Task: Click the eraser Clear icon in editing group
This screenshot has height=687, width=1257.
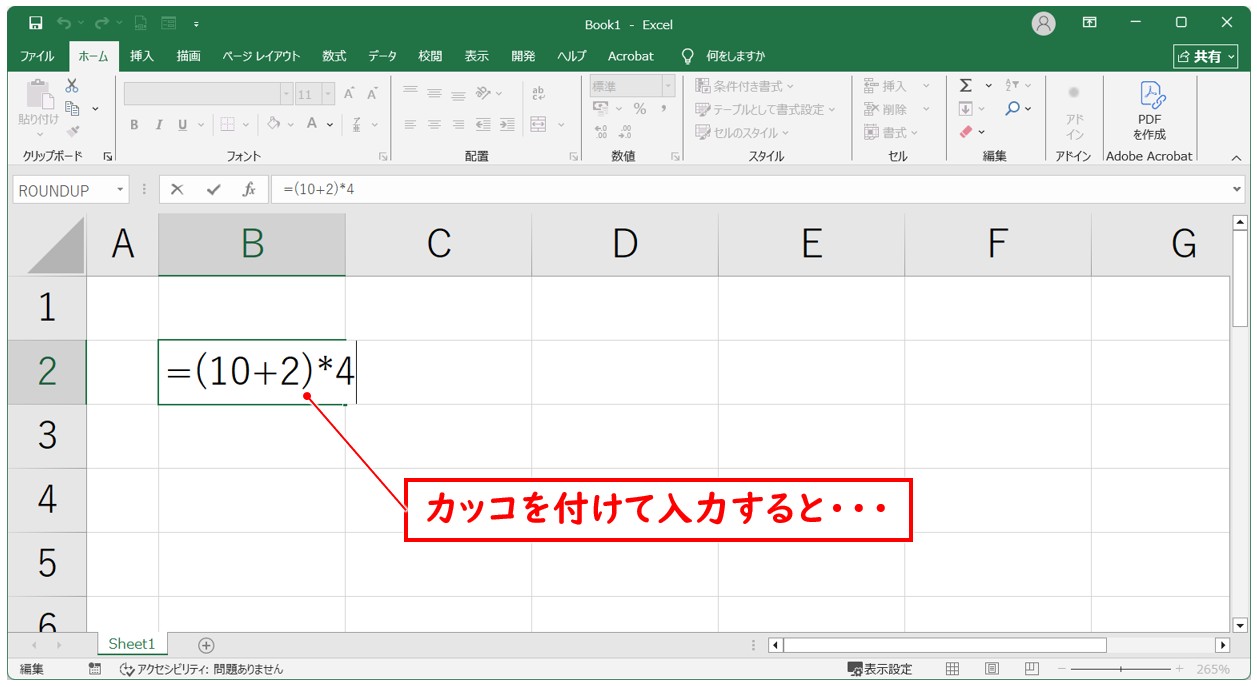Action: pos(966,132)
